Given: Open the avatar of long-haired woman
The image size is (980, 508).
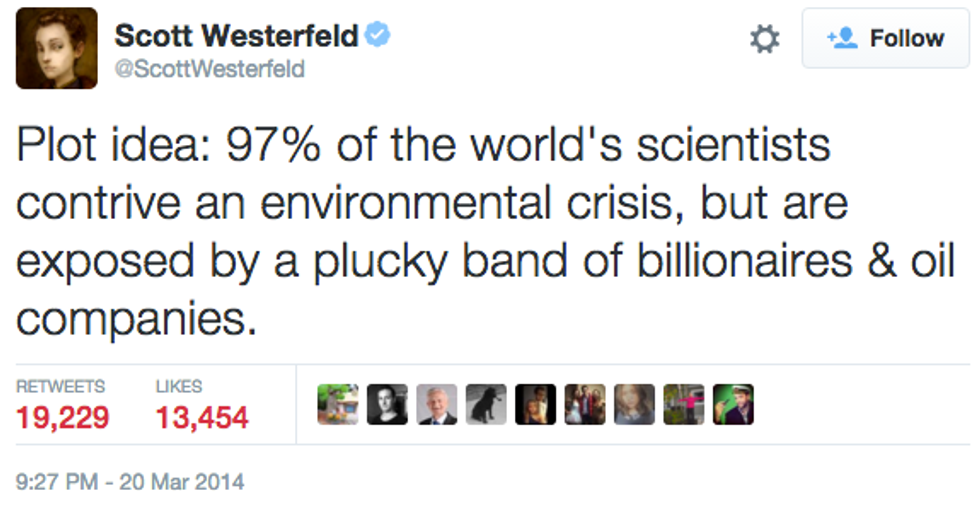Looking at the screenshot, I should tap(634, 405).
